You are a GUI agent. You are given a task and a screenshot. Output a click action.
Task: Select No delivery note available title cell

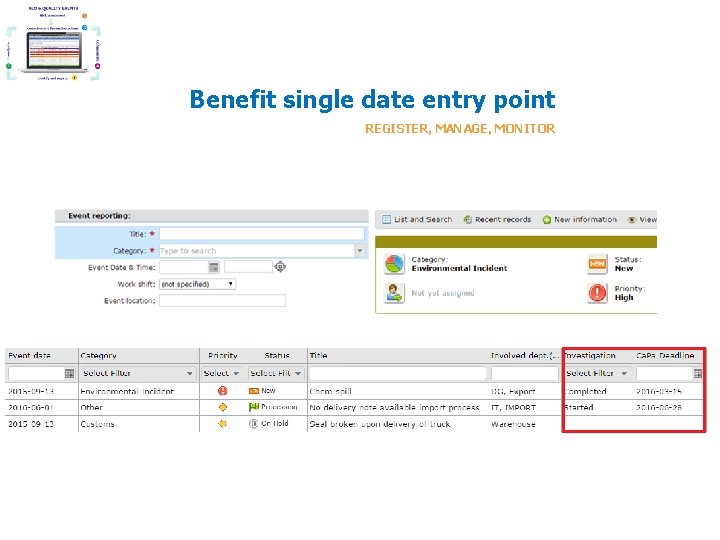pos(394,407)
